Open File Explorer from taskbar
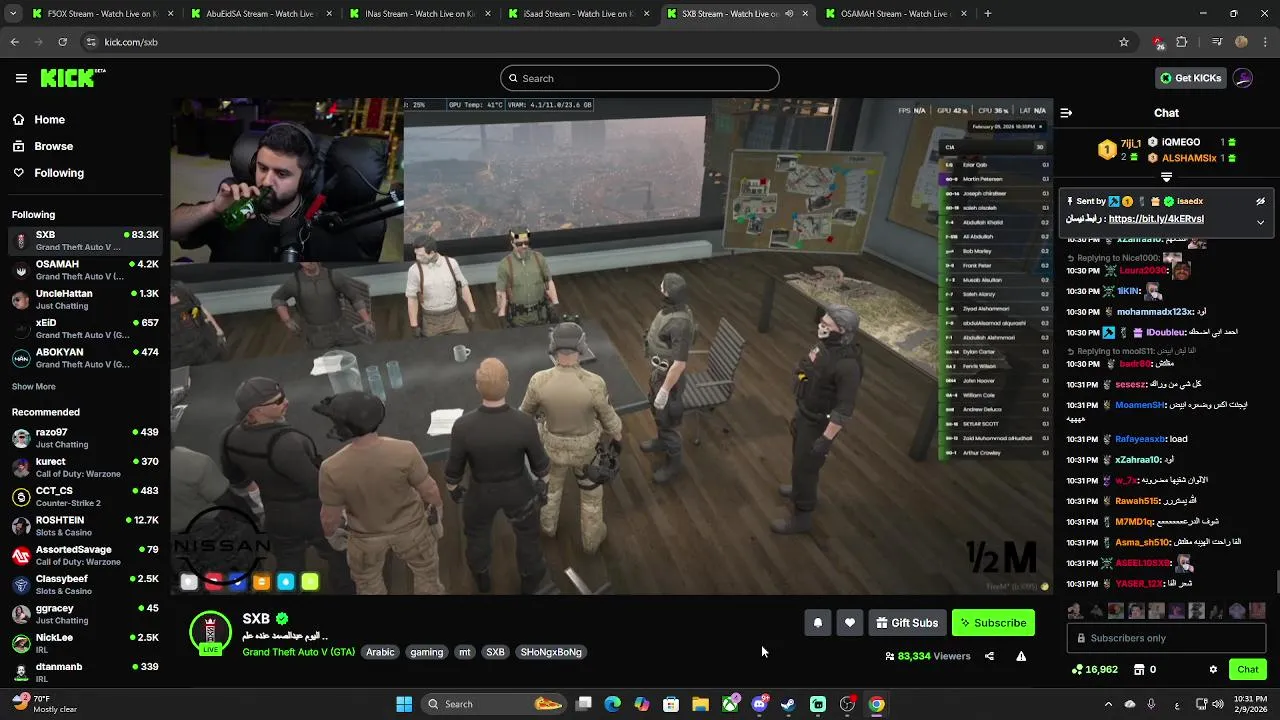The image size is (1280, 720). (x=700, y=704)
